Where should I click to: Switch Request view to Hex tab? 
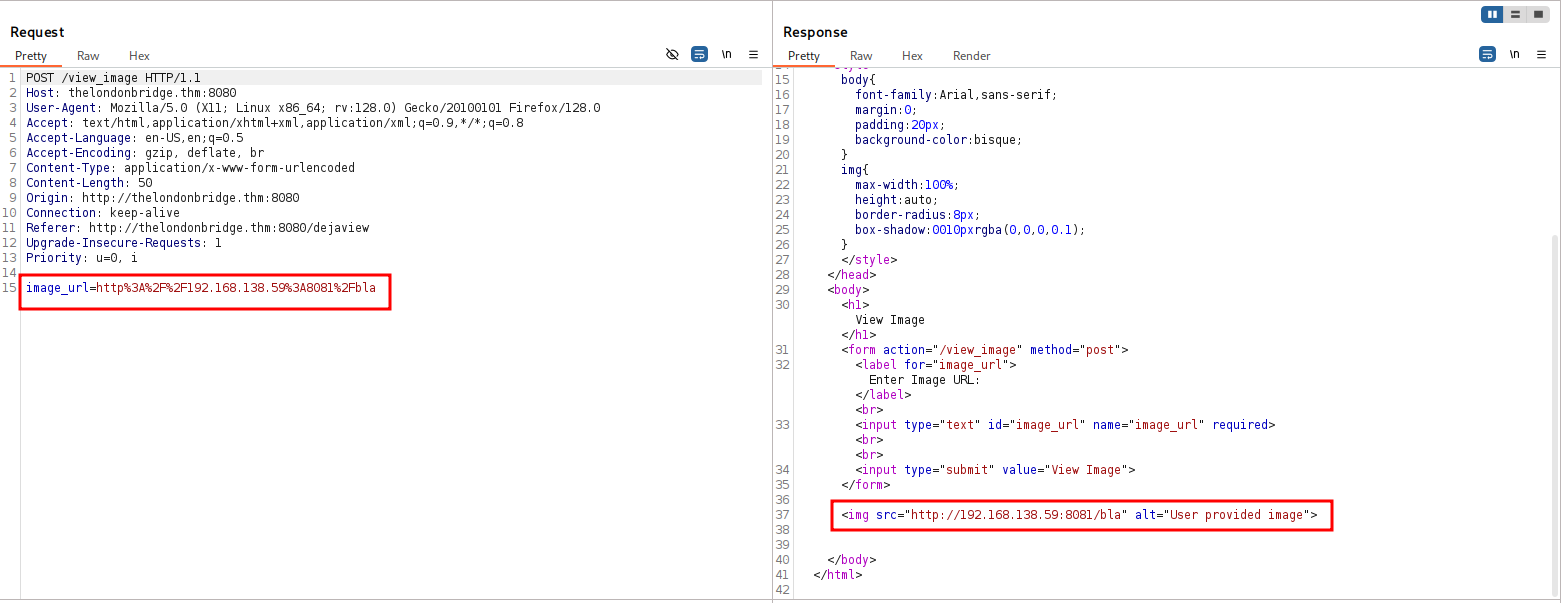coord(139,56)
